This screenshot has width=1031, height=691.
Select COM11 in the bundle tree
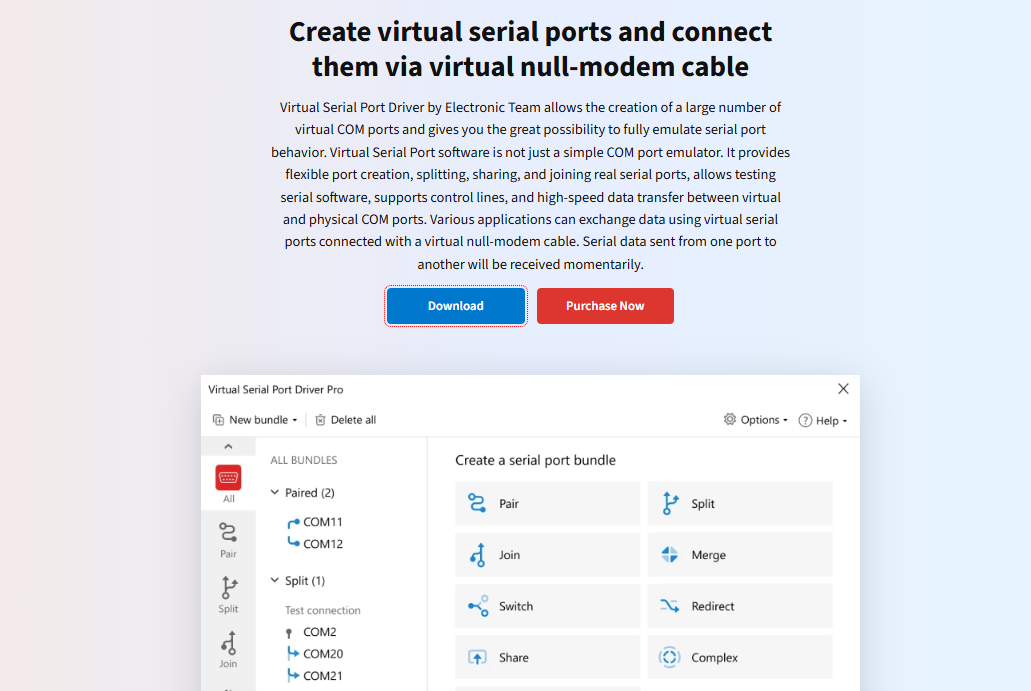(x=323, y=522)
